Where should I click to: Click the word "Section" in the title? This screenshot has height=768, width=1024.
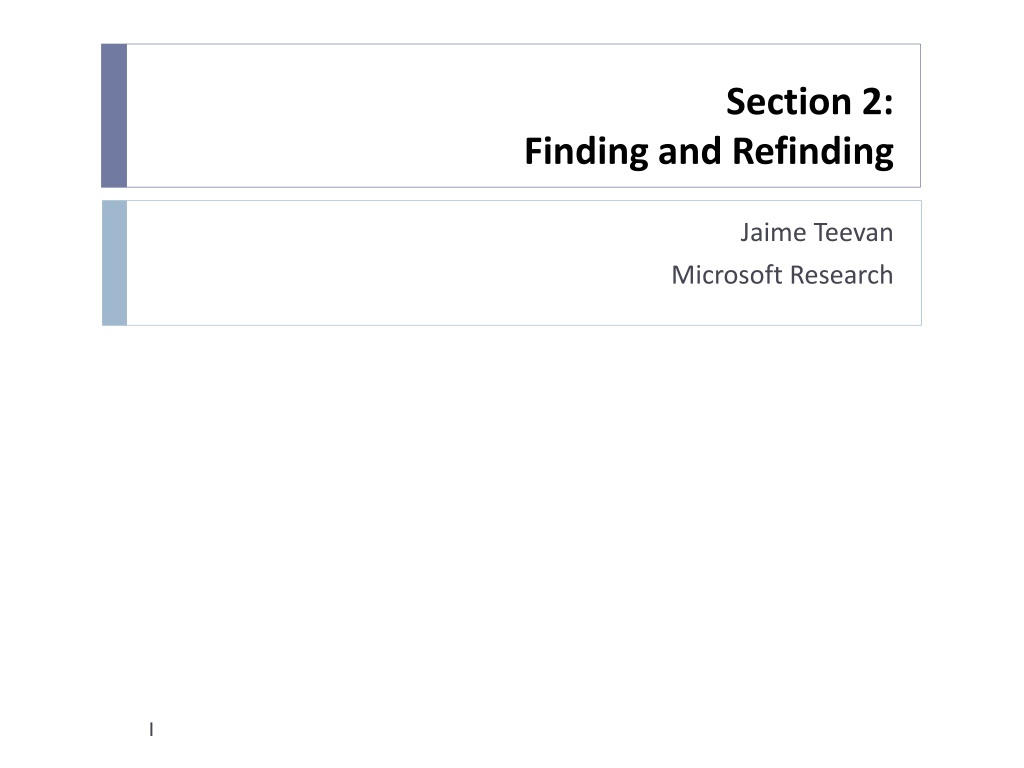click(x=789, y=102)
